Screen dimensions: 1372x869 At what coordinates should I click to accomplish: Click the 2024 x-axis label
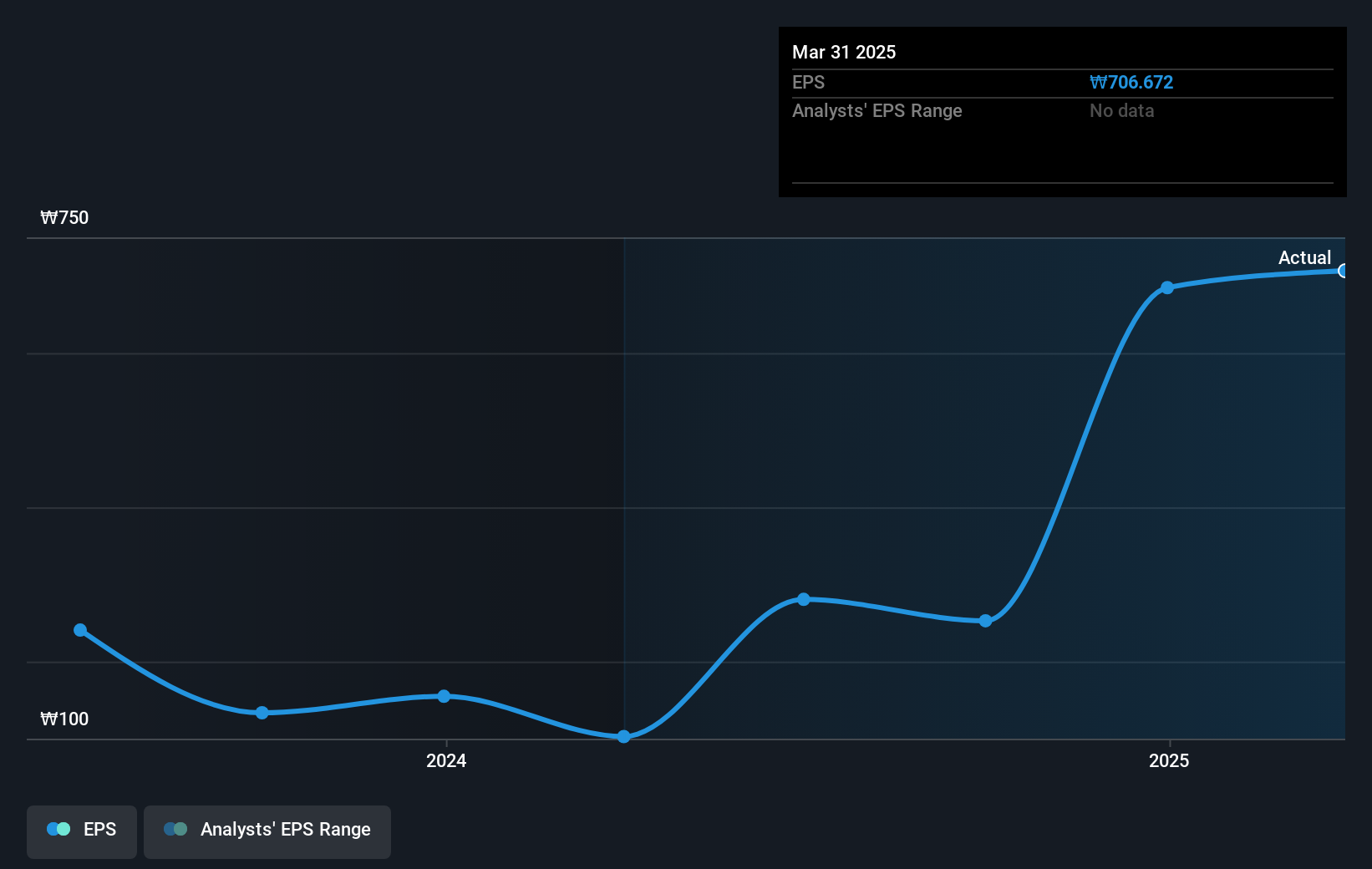tap(446, 760)
